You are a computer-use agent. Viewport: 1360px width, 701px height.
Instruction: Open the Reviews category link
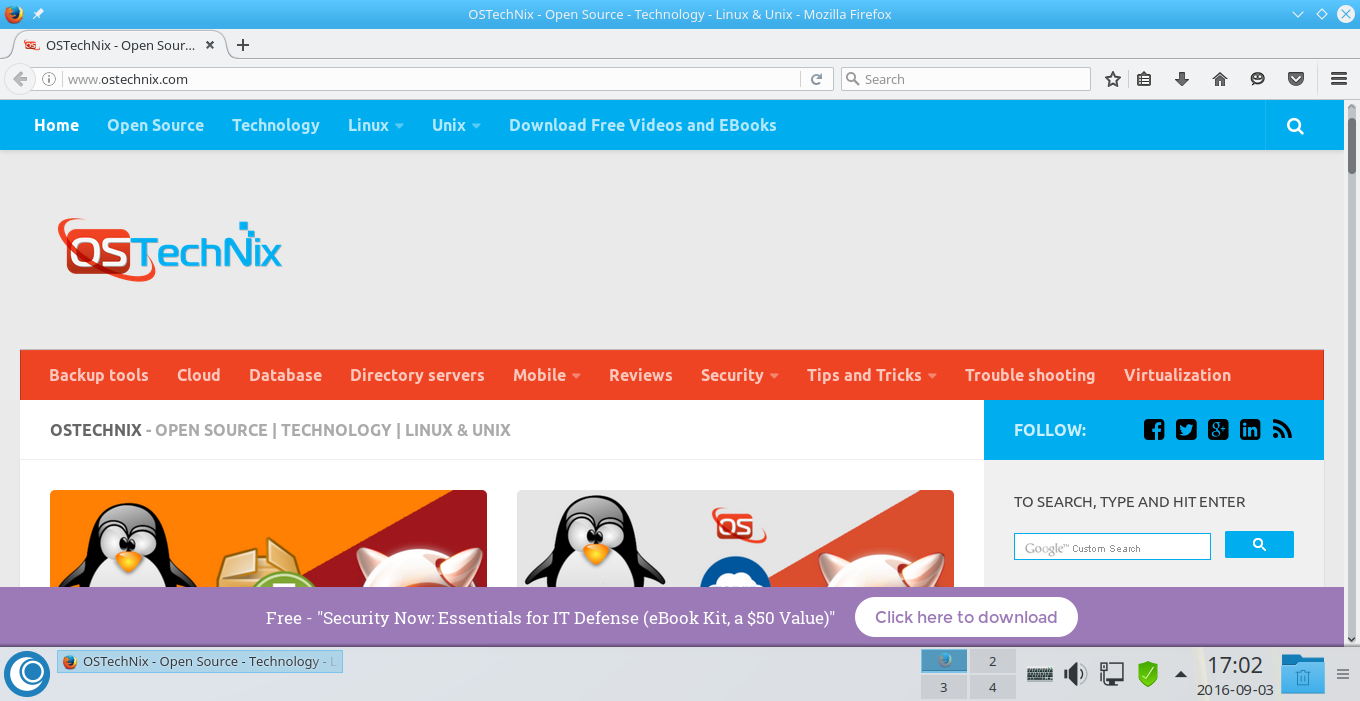coord(641,375)
